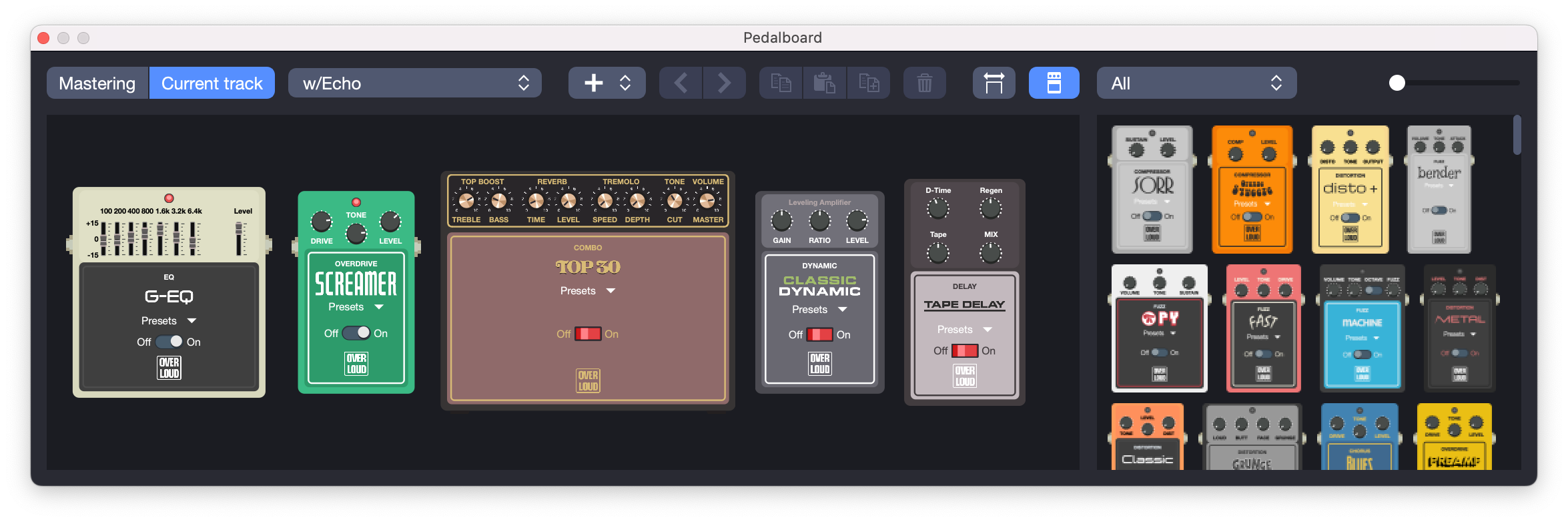
Task: Select the Blues chorus pedal thumbnail
Action: 1360,437
